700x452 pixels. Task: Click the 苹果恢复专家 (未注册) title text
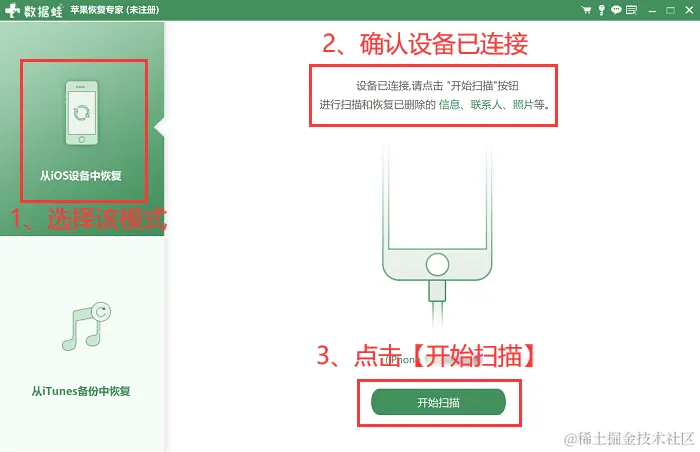click(115, 10)
